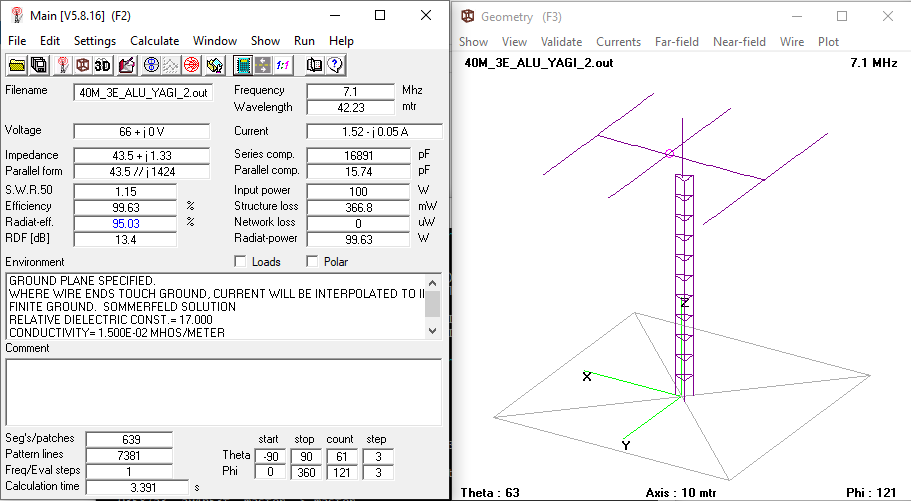Open a file with the folder icon
Image resolution: width=911 pixels, height=501 pixels.
17,65
